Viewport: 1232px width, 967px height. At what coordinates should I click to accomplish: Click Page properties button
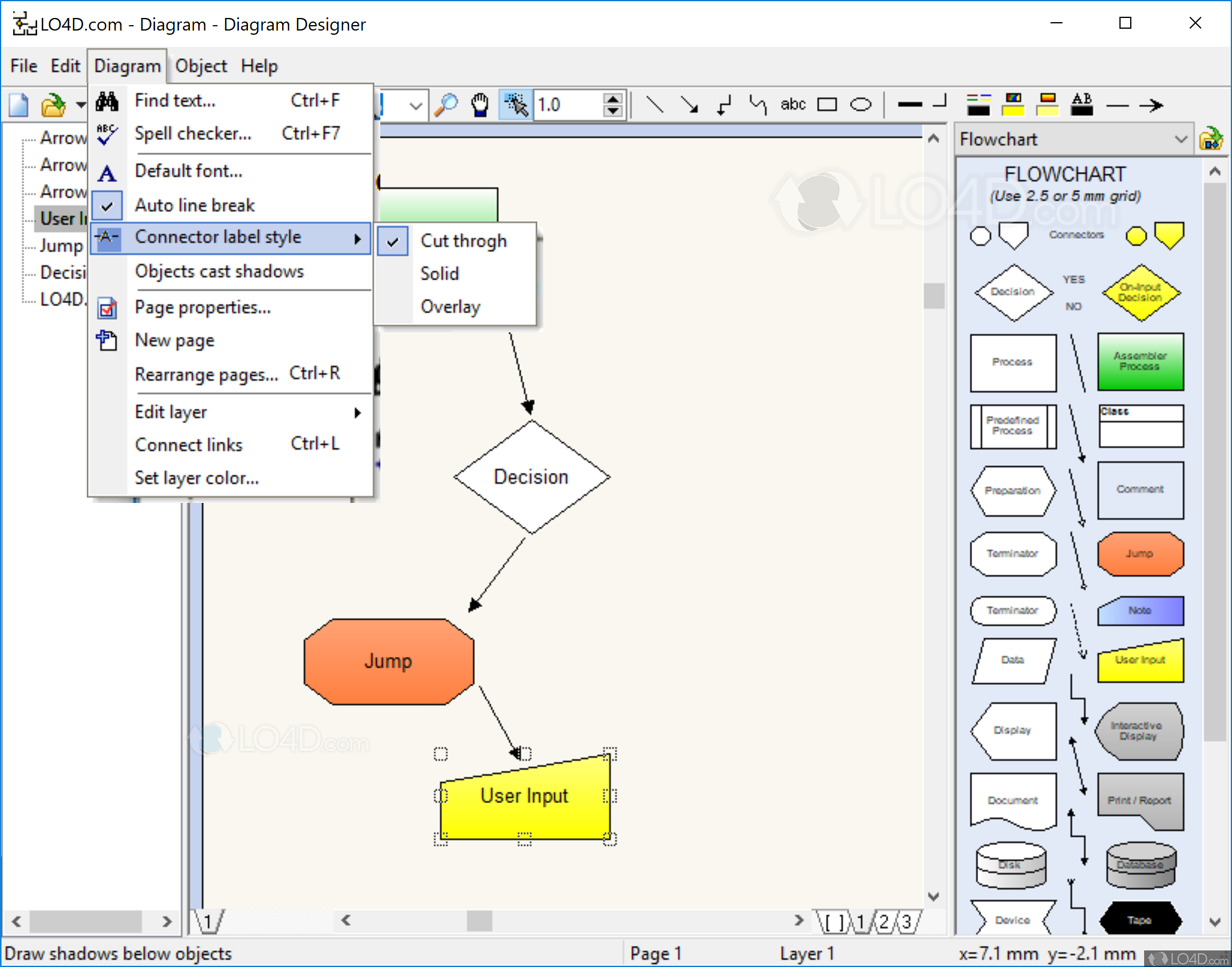tap(202, 307)
